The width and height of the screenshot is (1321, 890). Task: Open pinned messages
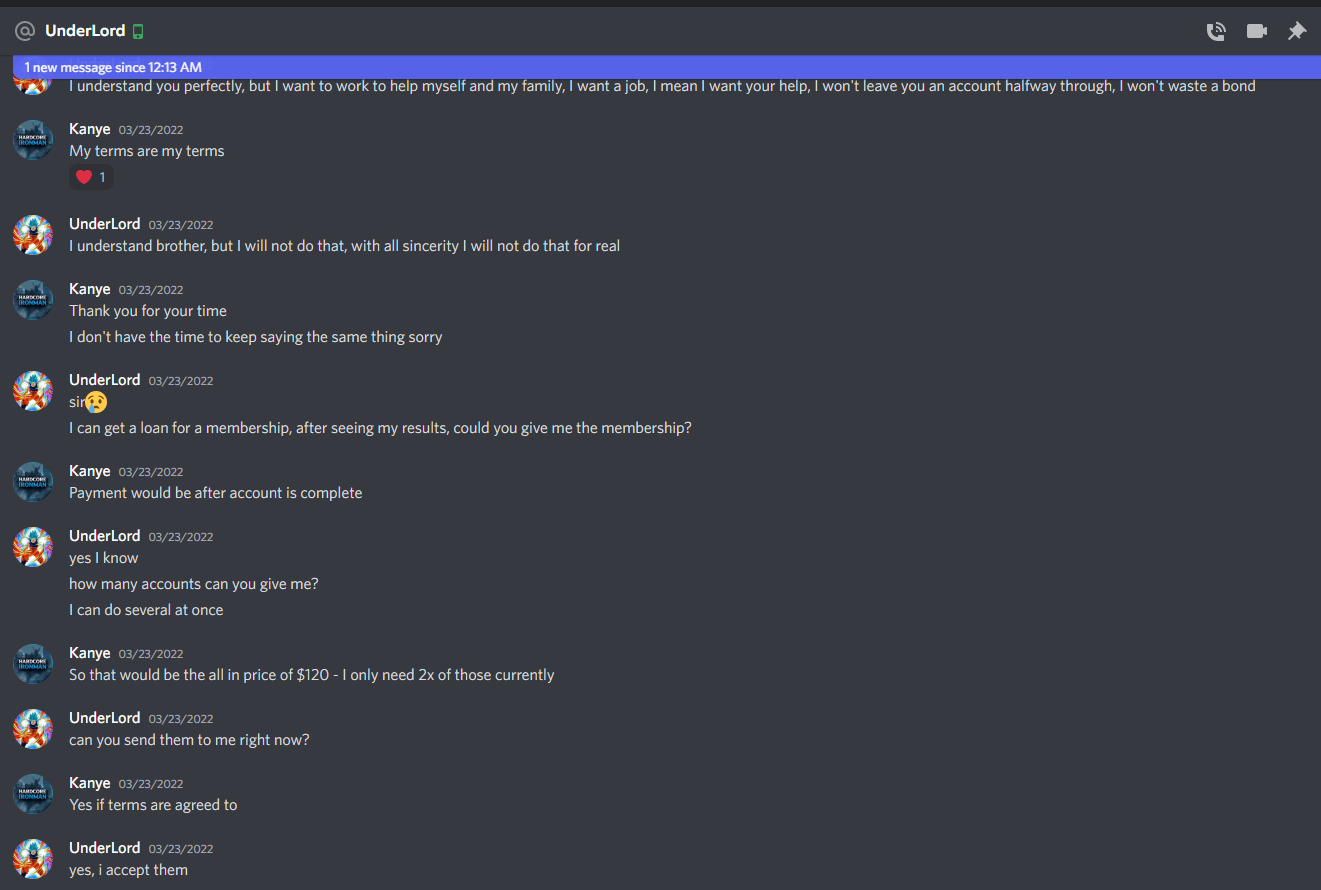click(x=1297, y=31)
